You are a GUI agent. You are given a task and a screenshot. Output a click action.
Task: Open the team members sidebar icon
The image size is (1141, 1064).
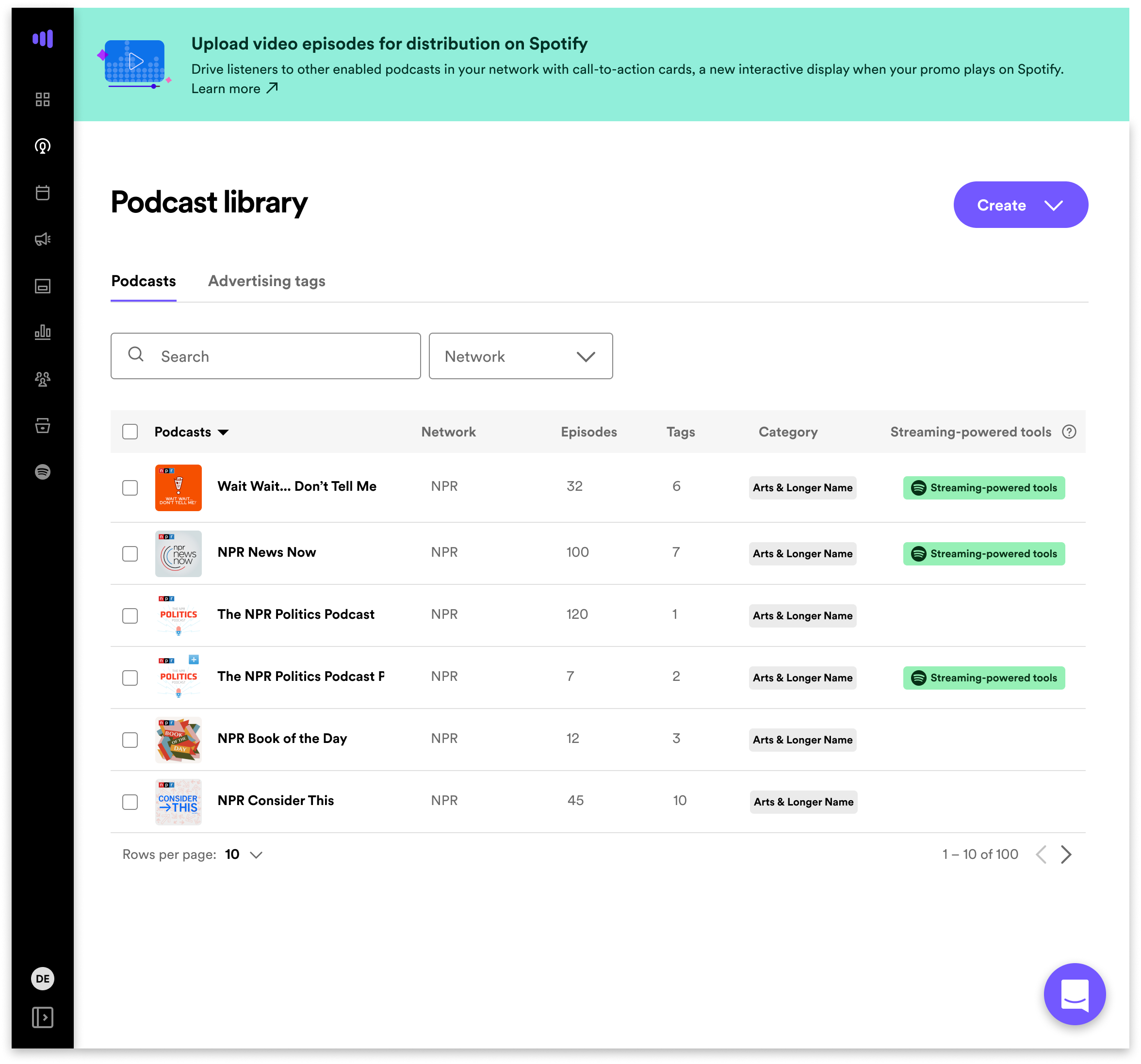pos(43,379)
